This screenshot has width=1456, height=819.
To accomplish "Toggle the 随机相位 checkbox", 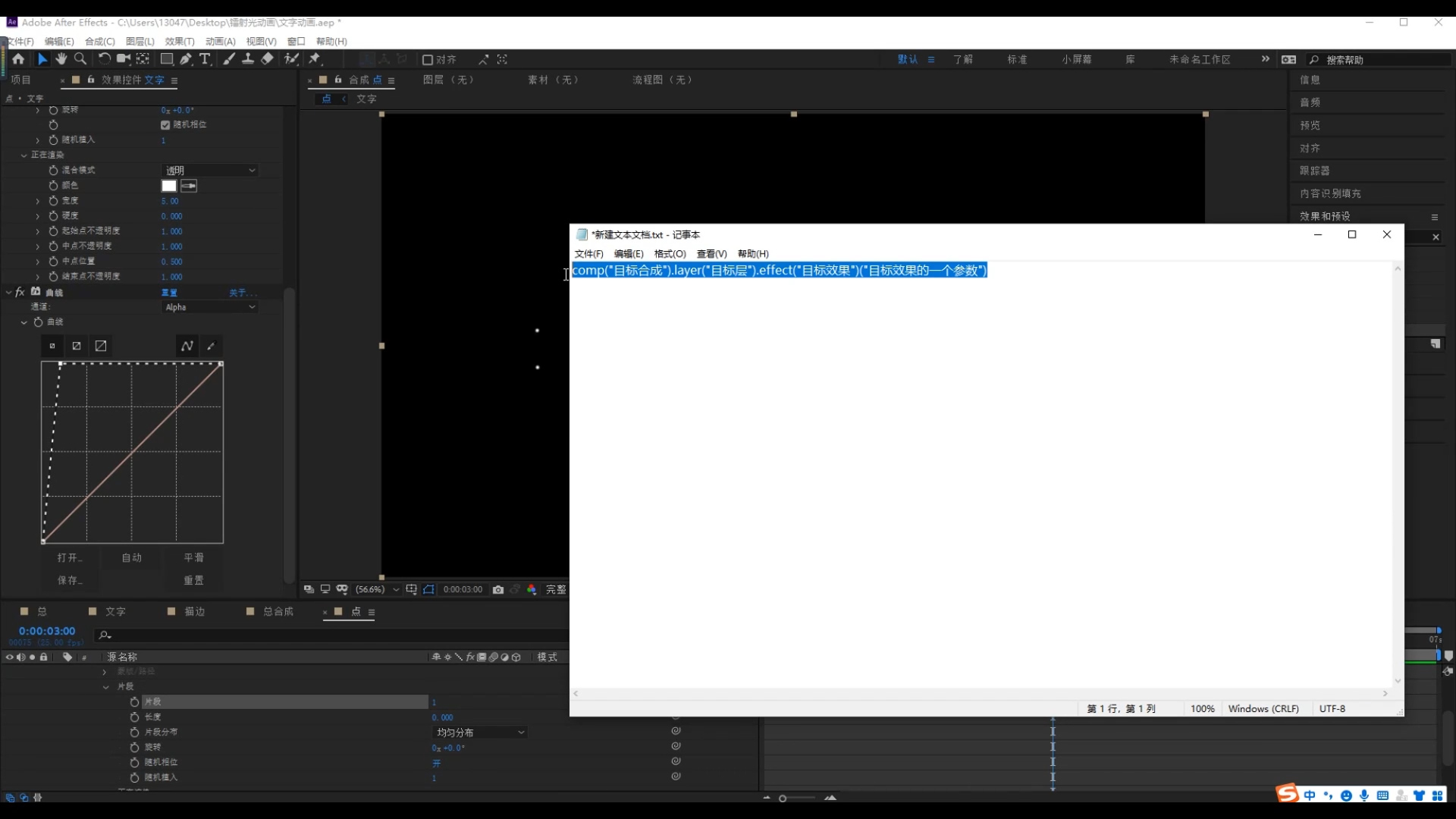I will (165, 125).
